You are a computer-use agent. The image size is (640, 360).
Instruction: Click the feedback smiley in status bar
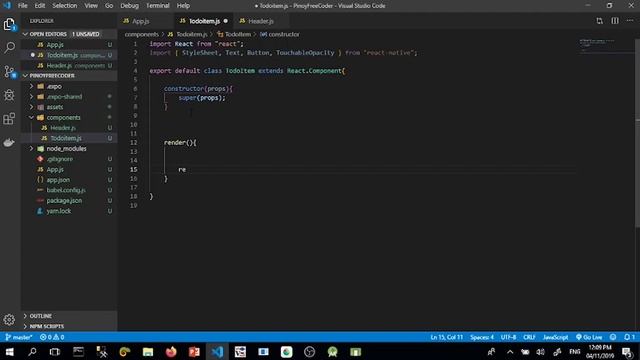click(613, 337)
